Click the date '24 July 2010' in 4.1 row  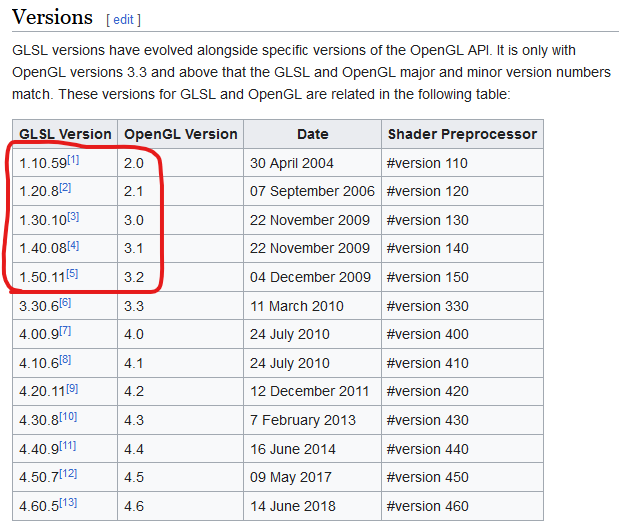click(290, 363)
